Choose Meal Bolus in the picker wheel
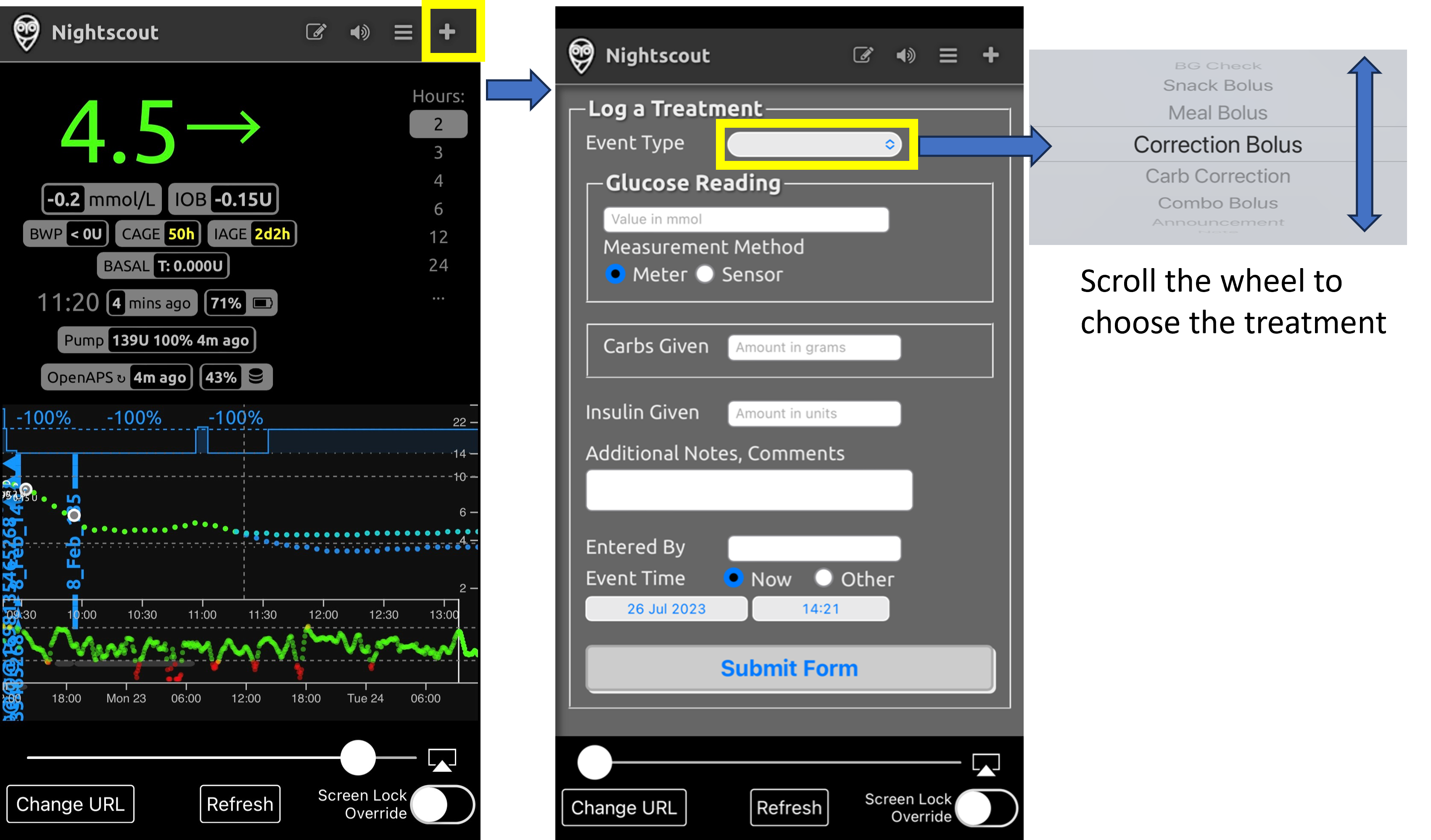Screen dimensions: 1431x840 [1217, 113]
